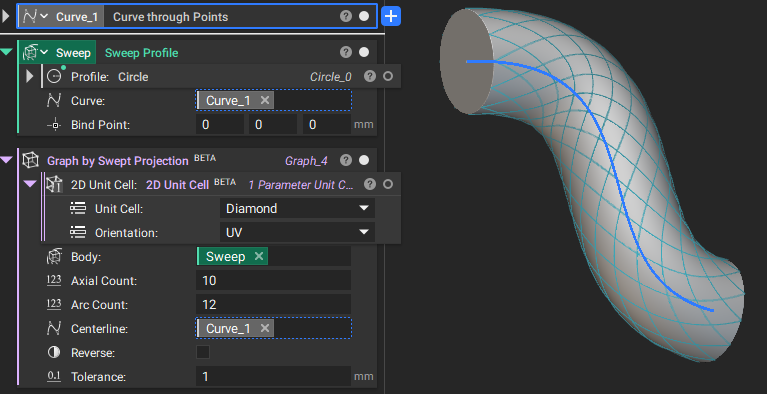The image size is (767, 394).
Task: Click the blue plus add-block button
Action: 391,16
